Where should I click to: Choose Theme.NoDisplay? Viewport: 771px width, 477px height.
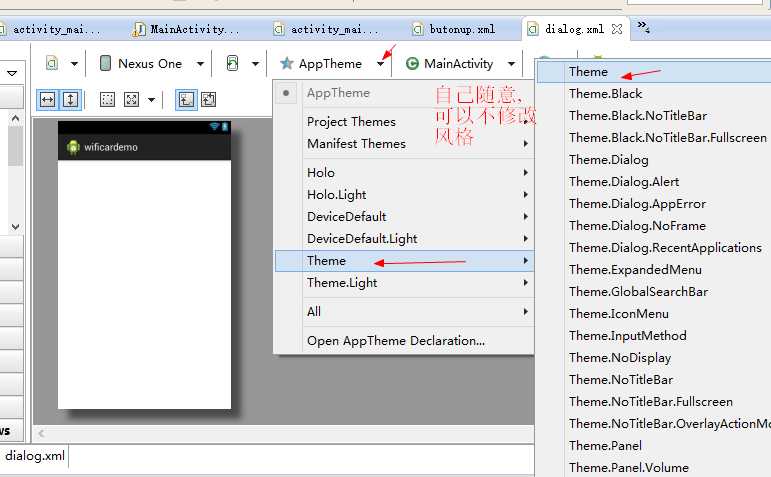(654, 358)
